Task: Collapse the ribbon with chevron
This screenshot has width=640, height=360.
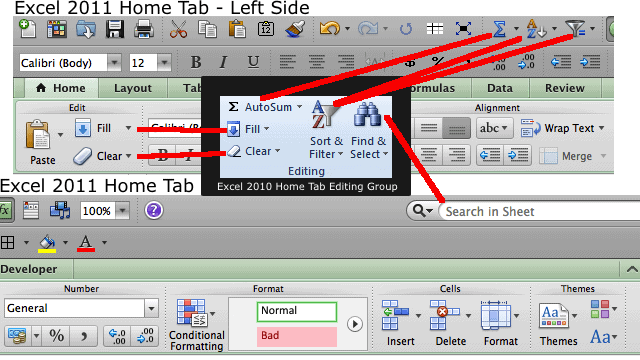Action: pos(631,269)
